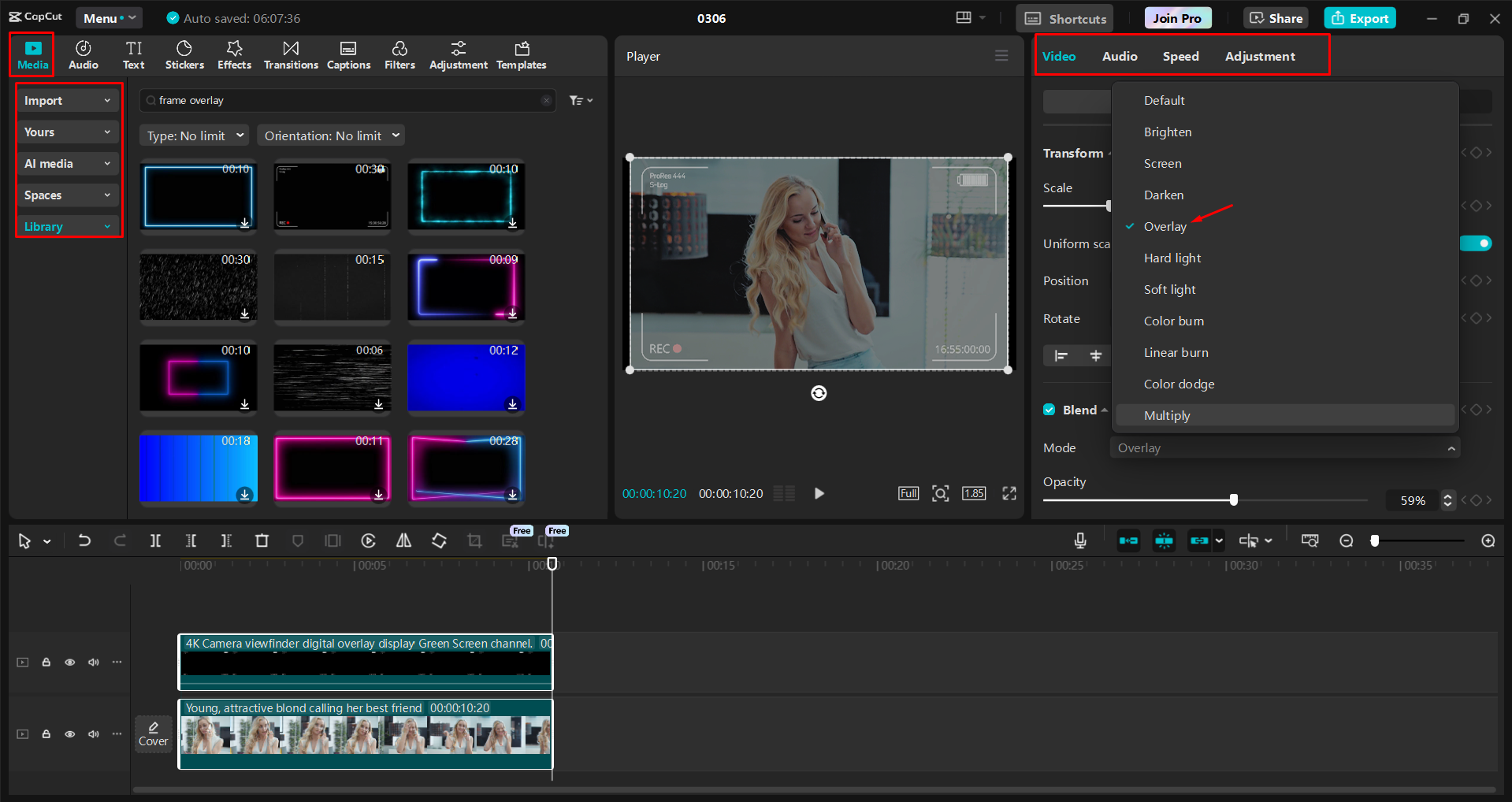Click the Delete clip trash icon

pos(262,540)
